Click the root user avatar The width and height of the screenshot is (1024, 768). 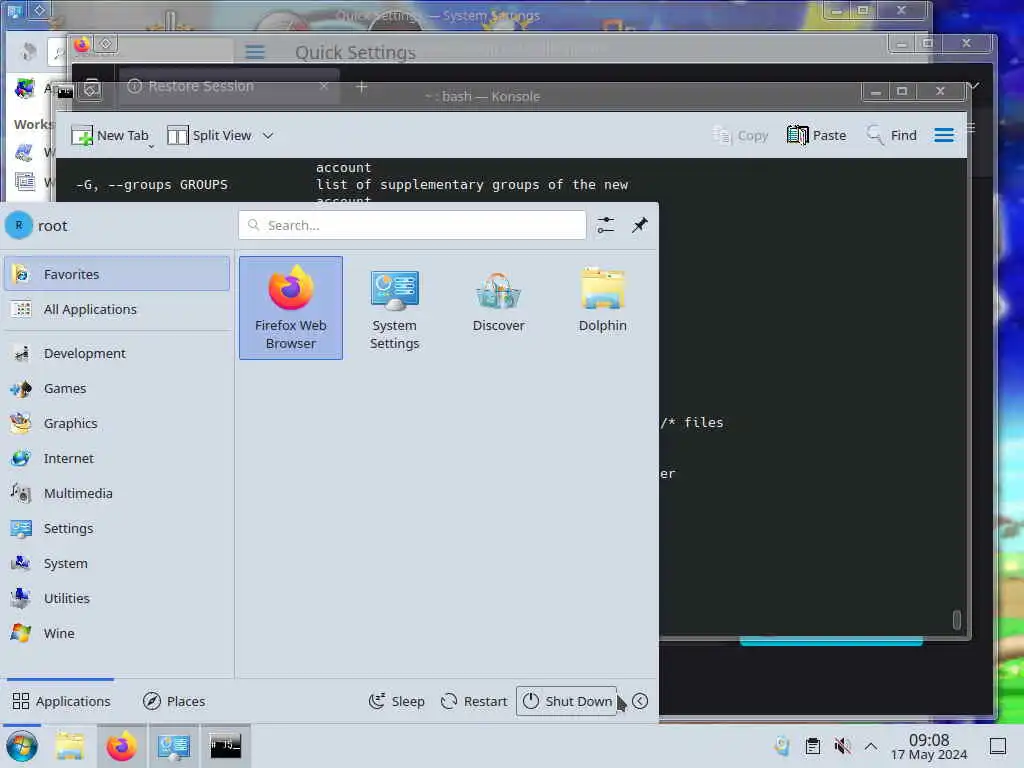click(x=19, y=225)
